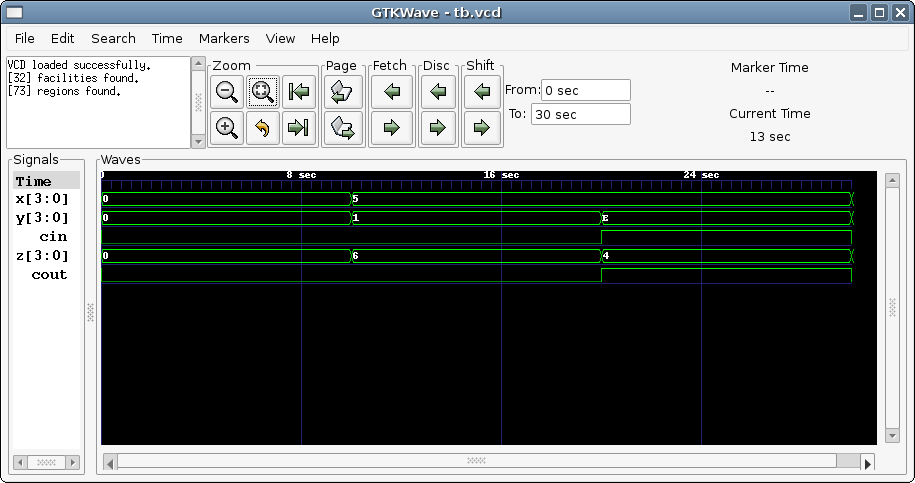Click the Page left icon
The image size is (915, 483).
point(343,93)
